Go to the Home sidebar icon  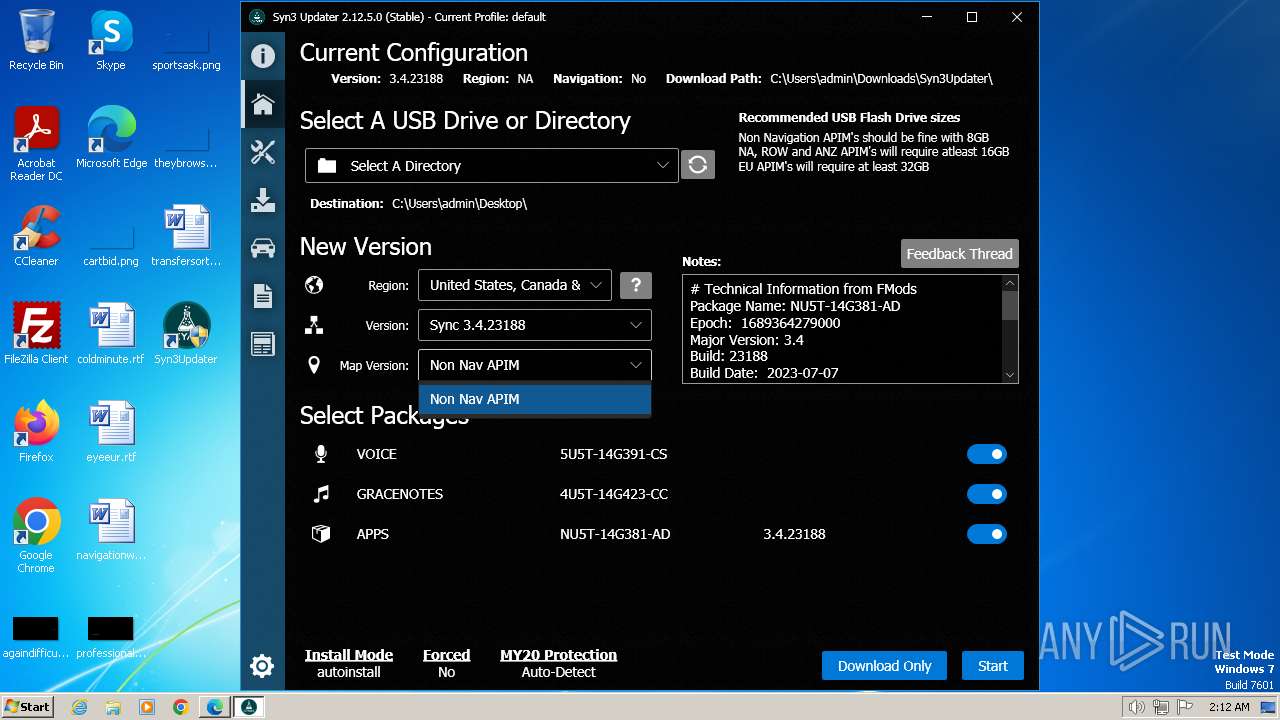(x=263, y=104)
